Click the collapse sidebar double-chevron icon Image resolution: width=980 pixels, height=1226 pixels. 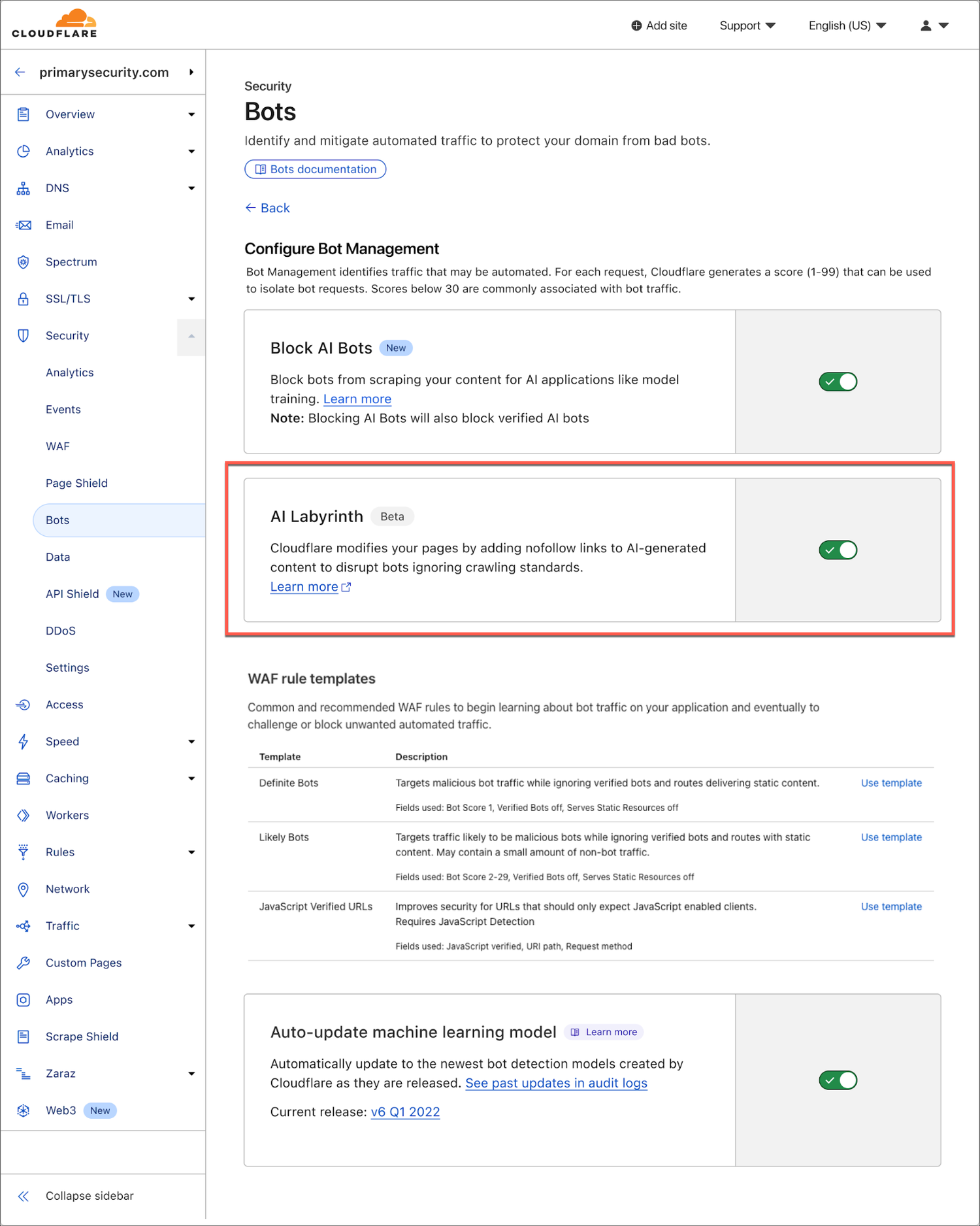[24, 1196]
